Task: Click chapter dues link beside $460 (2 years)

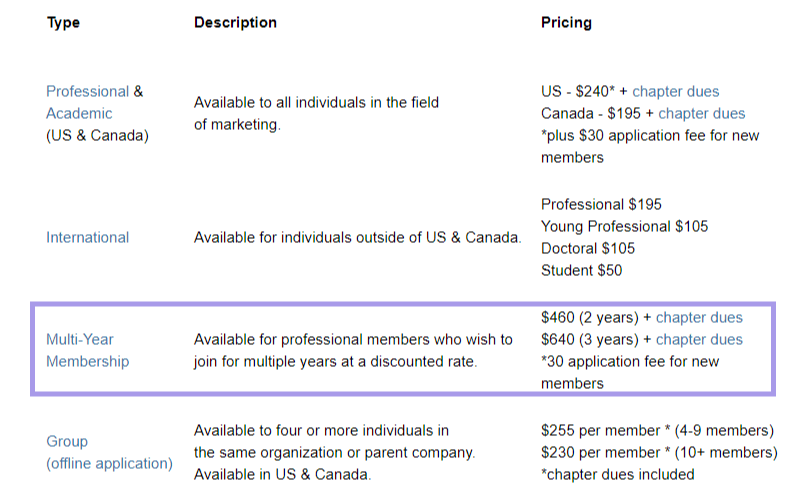Action: [699, 317]
